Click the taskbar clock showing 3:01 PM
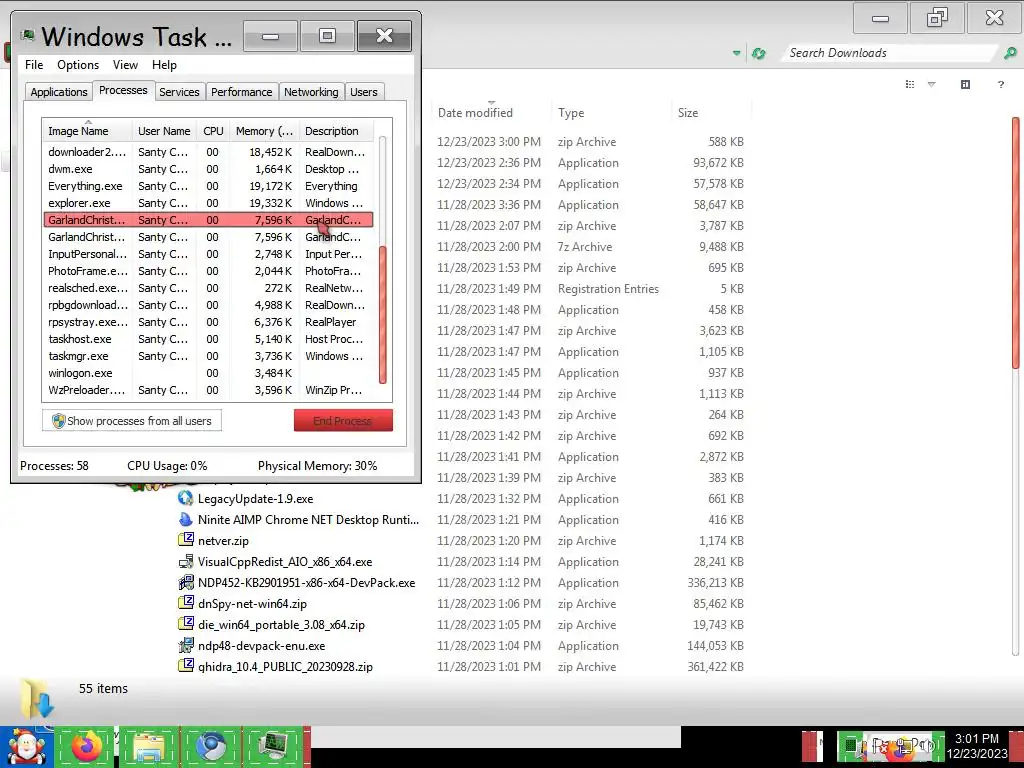 (977, 746)
